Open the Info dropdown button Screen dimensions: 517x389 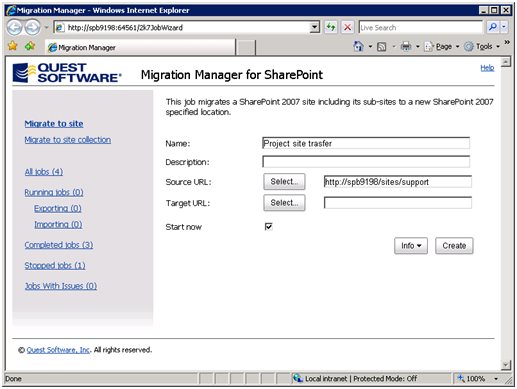[x=411, y=246]
